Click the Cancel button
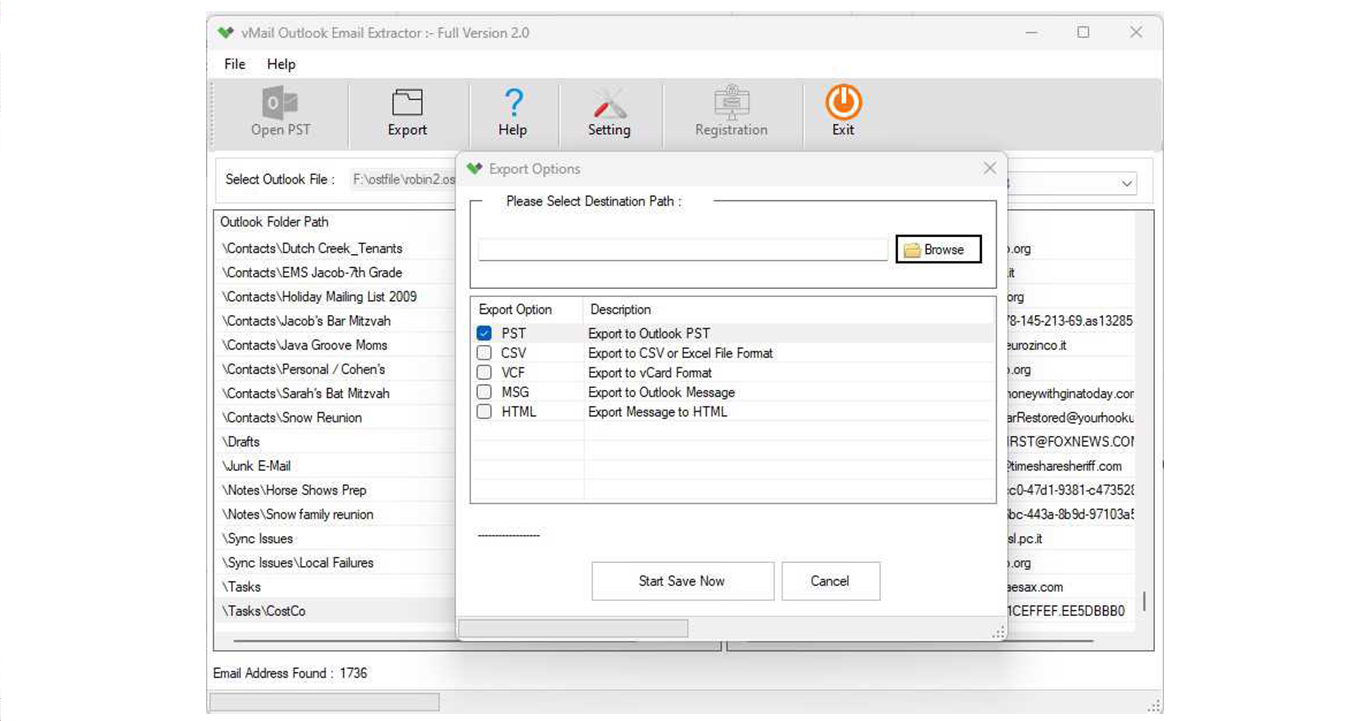The width and height of the screenshot is (1366, 721). tap(830, 581)
